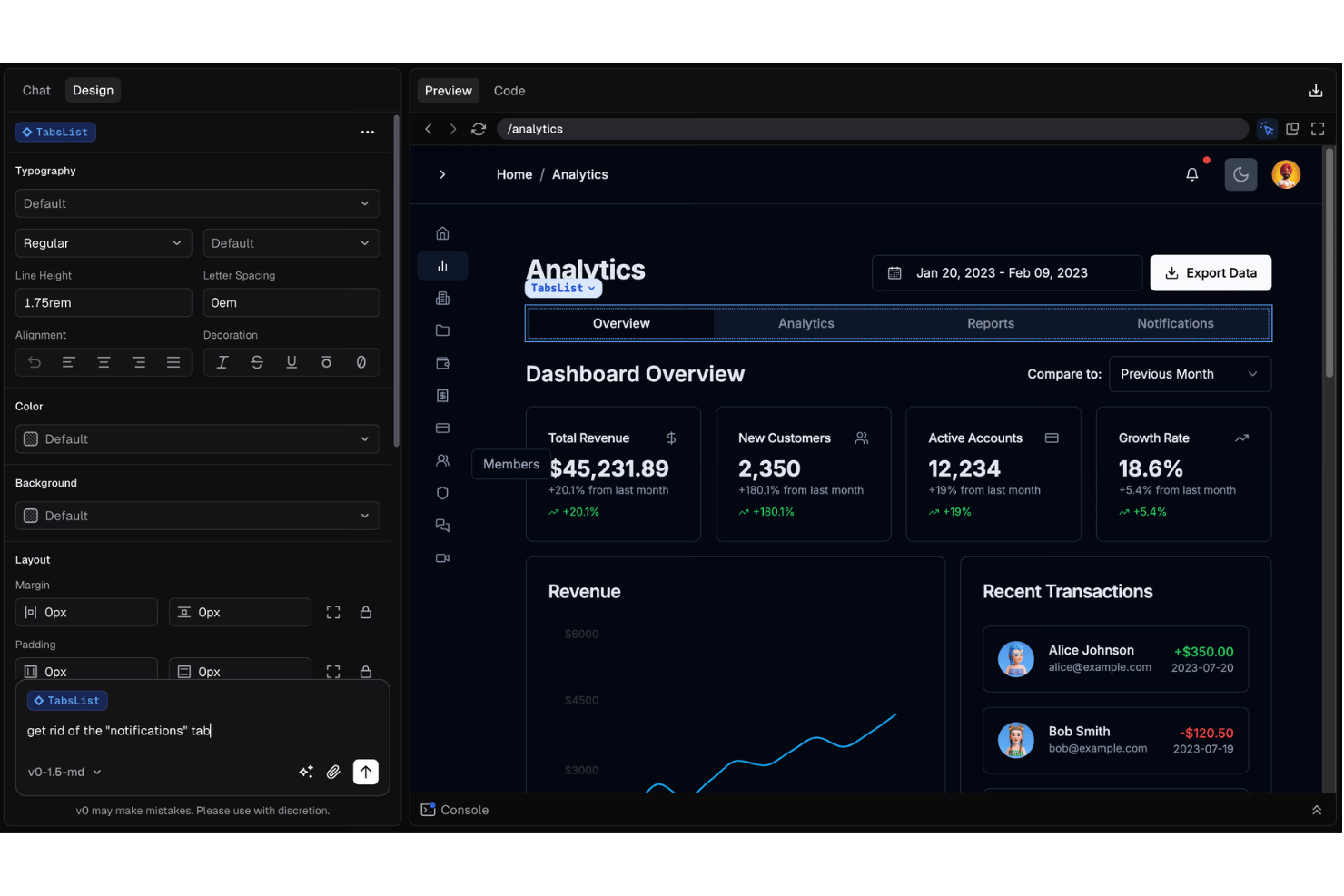This screenshot has width=1344, height=896.
Task: Download the project using the top-right icon
Action: (1316, 91)
